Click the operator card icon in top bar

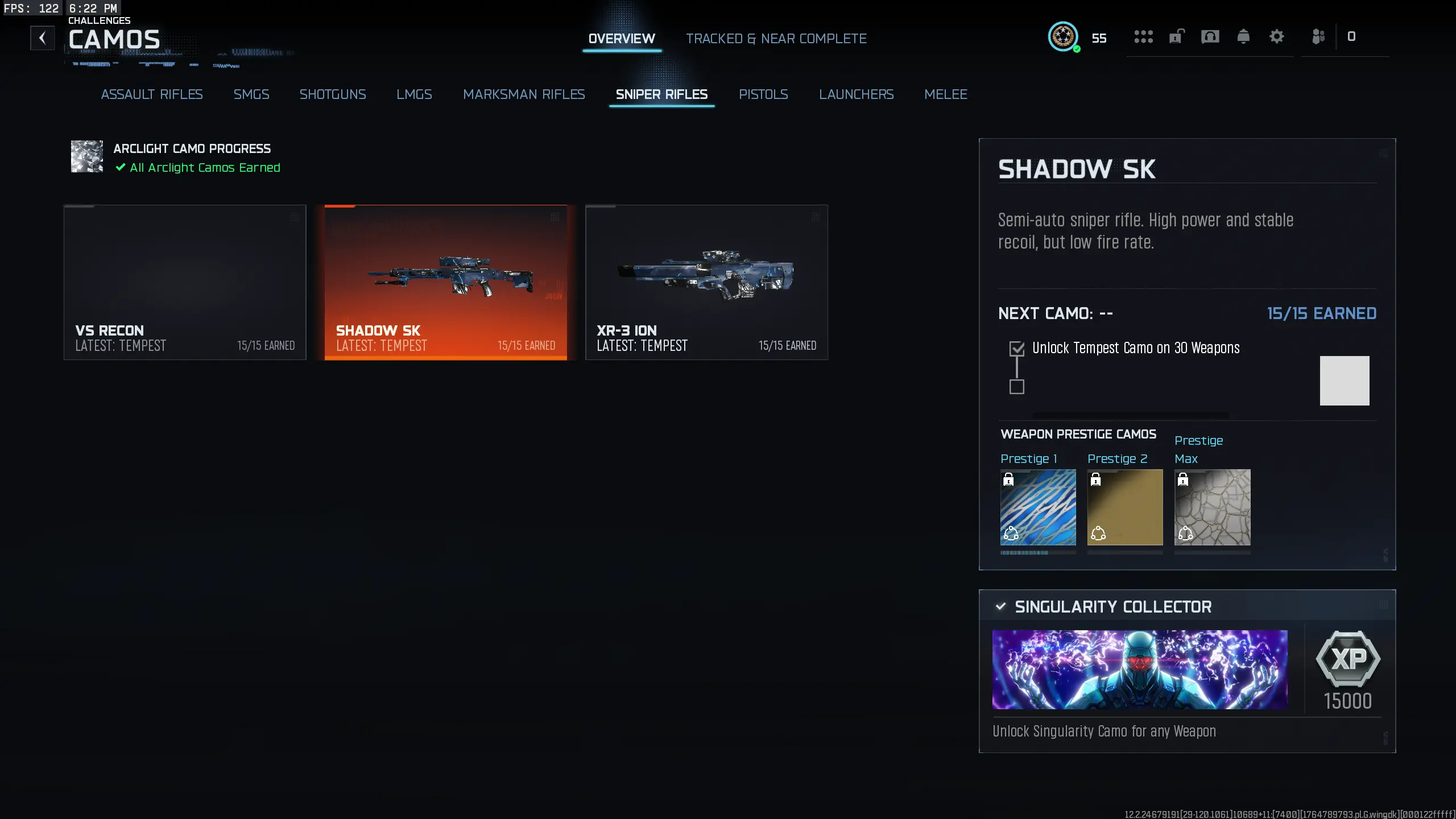1210,37
